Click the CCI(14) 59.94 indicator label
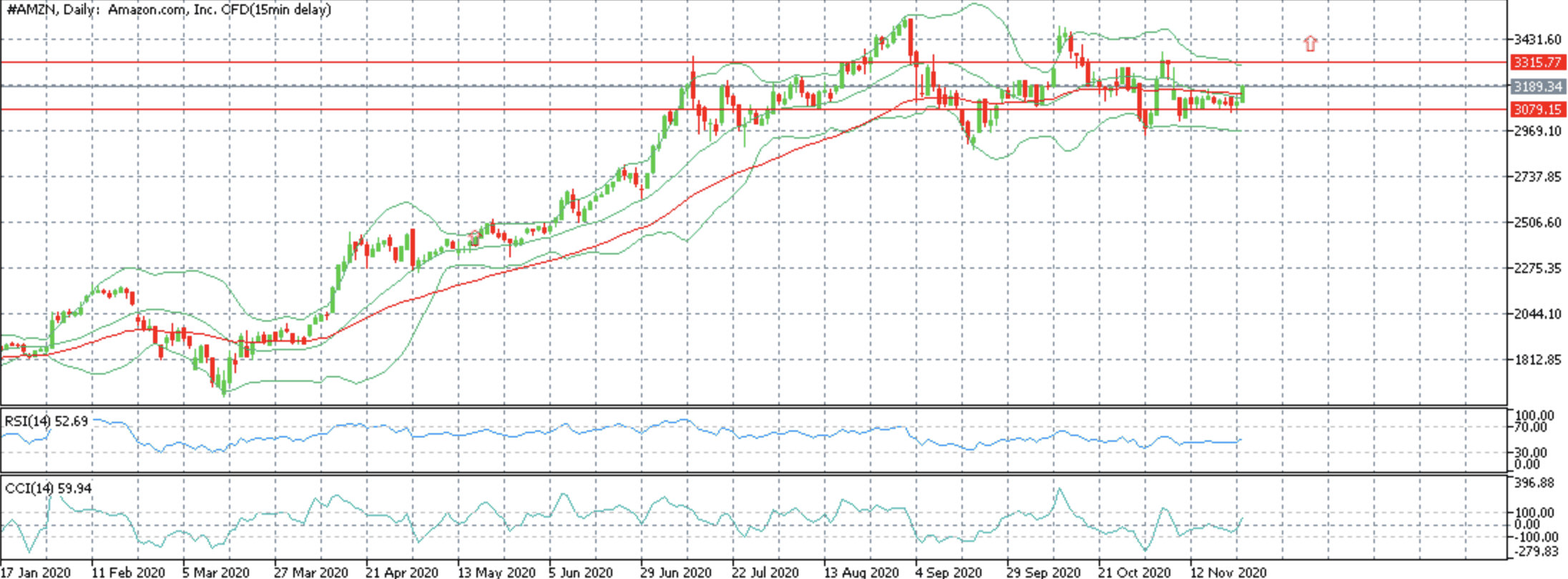Image resolution: width=1568 pixels, height=579 pixels. tap(48, 488)
